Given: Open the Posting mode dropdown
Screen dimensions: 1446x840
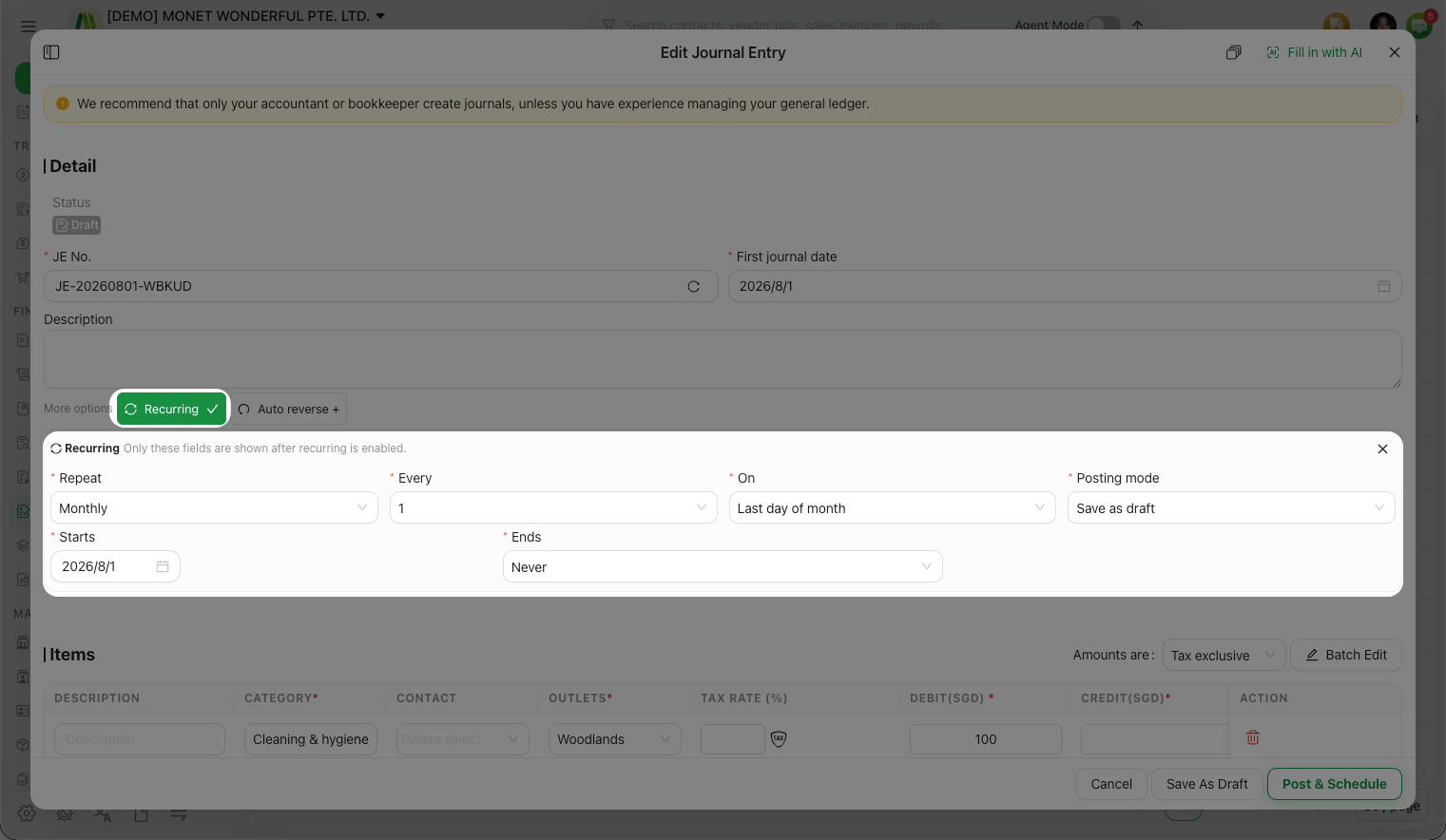Looking at the screenshot, I should (1231, 507).
